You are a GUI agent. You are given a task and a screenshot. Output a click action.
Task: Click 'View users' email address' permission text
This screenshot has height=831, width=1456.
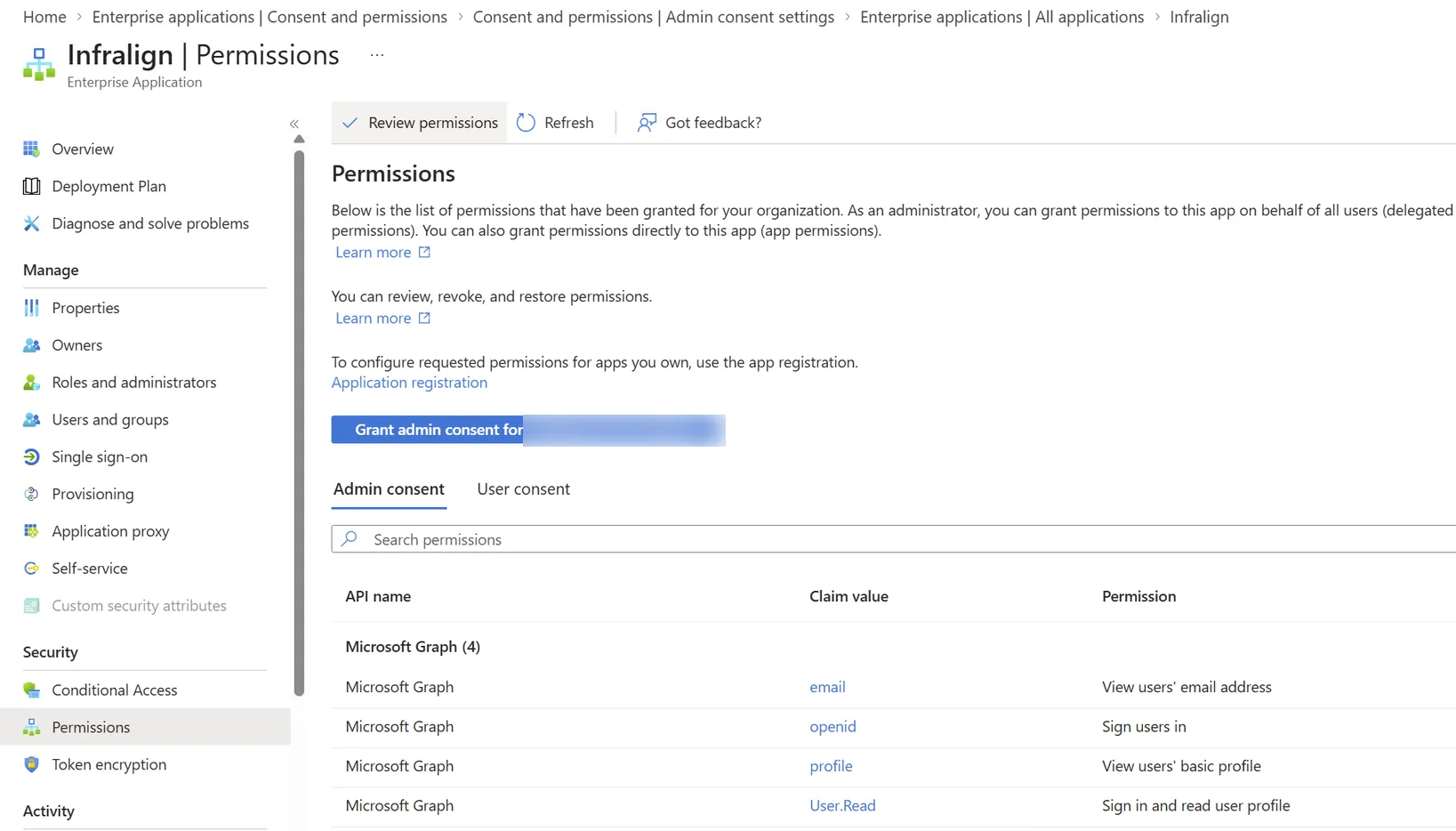(1187, 687)
